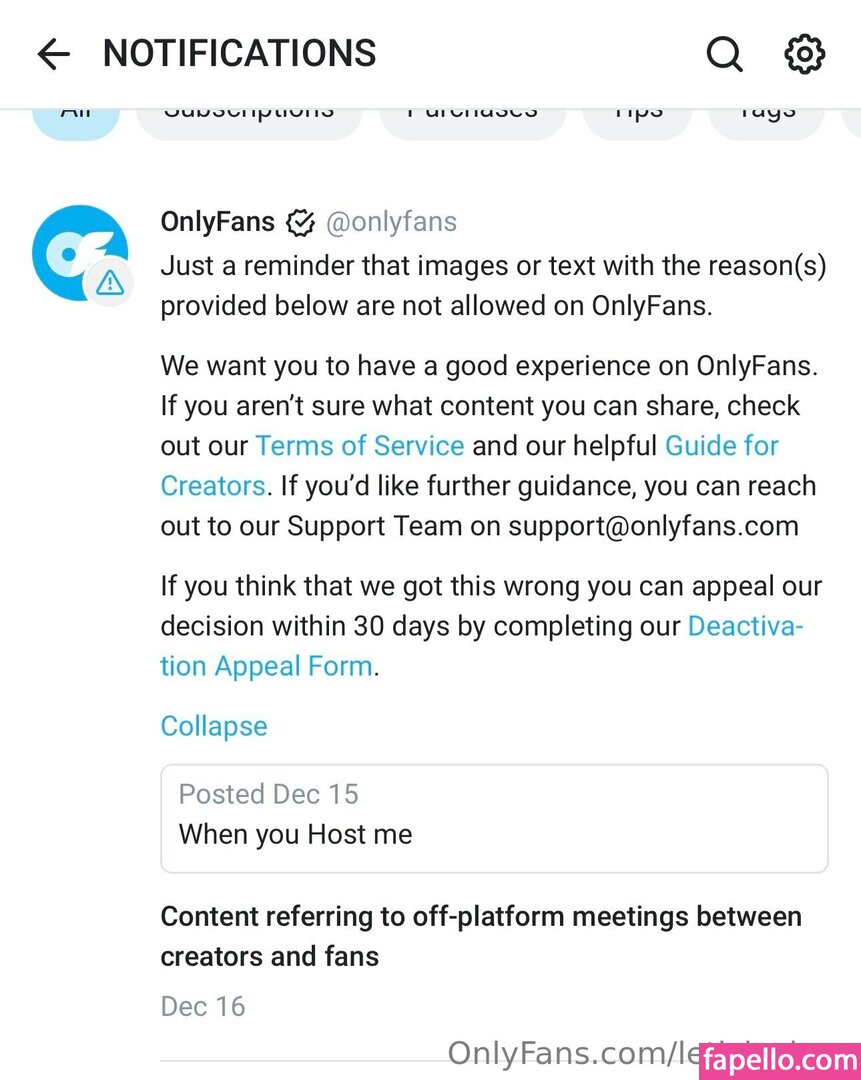Open the Terms of Service link
This screenshot has height=1080, width=861.
click(360, 446)
